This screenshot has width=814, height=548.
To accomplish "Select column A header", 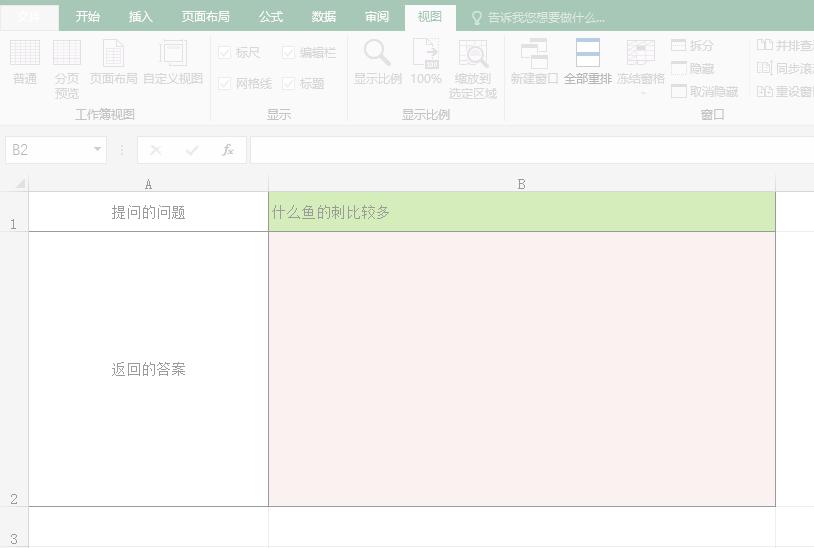I will pyautogui.click(x=148, y=184).
